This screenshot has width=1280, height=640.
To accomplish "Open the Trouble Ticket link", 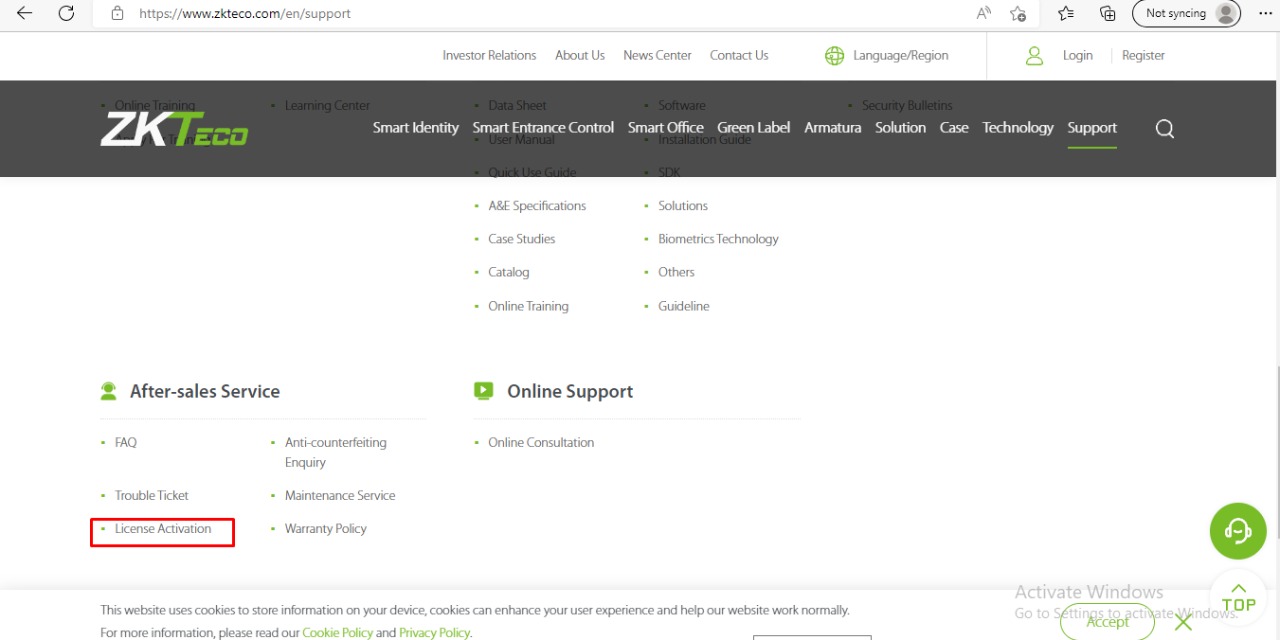I will tap(151, 496).
